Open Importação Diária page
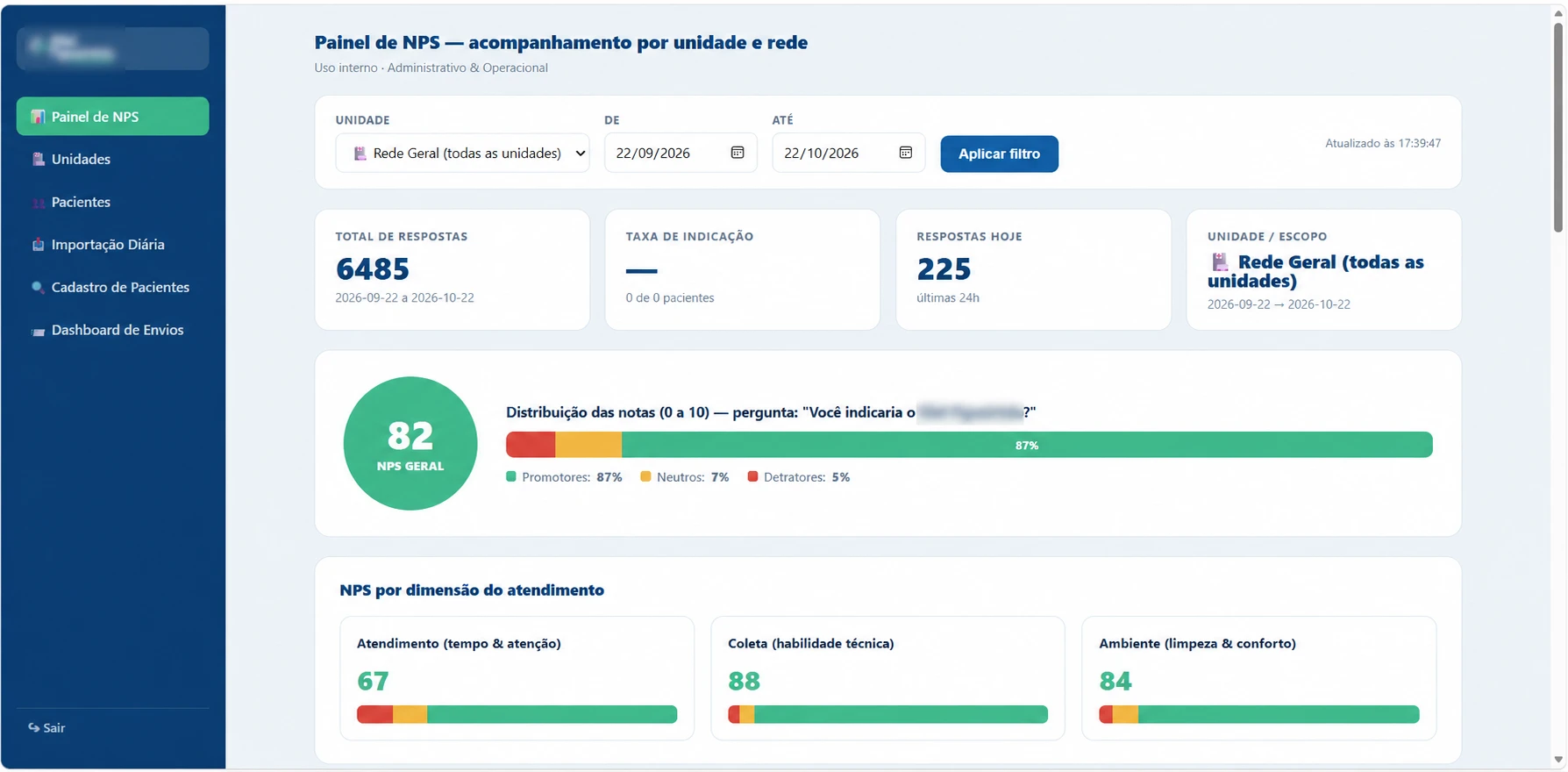Image resolution: width=1568 pixels, height=772 pixels. [112, 245]
